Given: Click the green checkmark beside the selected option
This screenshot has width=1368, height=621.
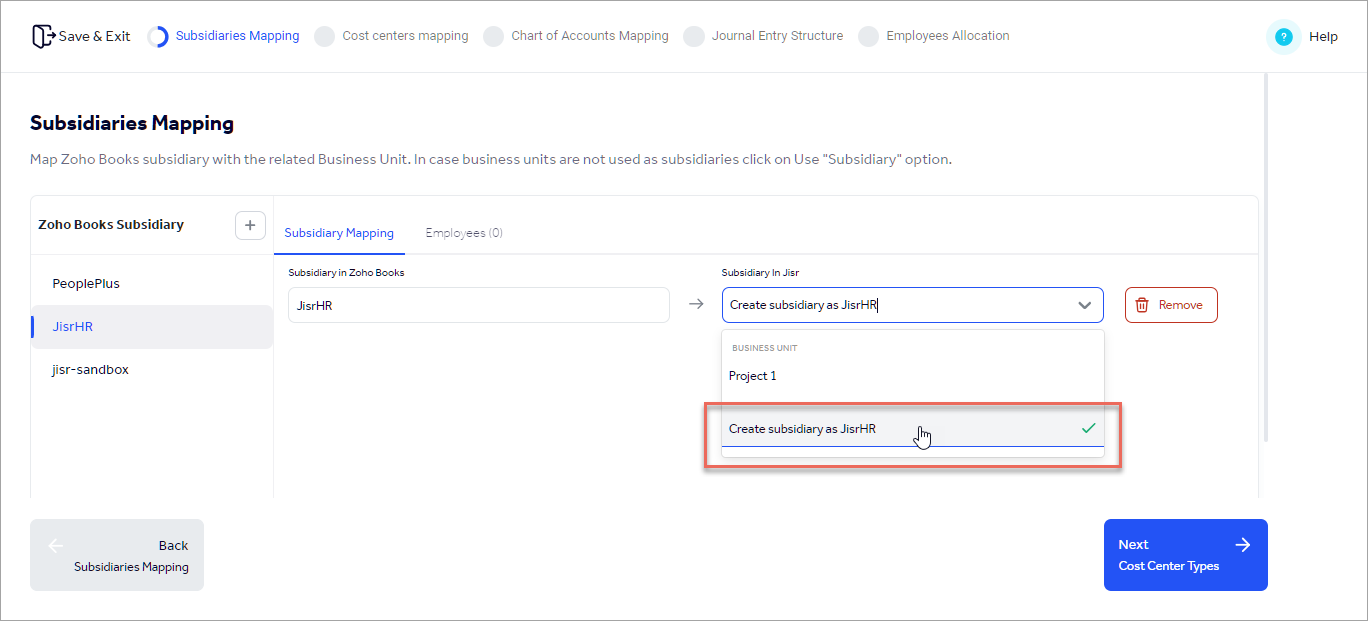Looking at the screenshot, I should click(x=1087, y=428).
